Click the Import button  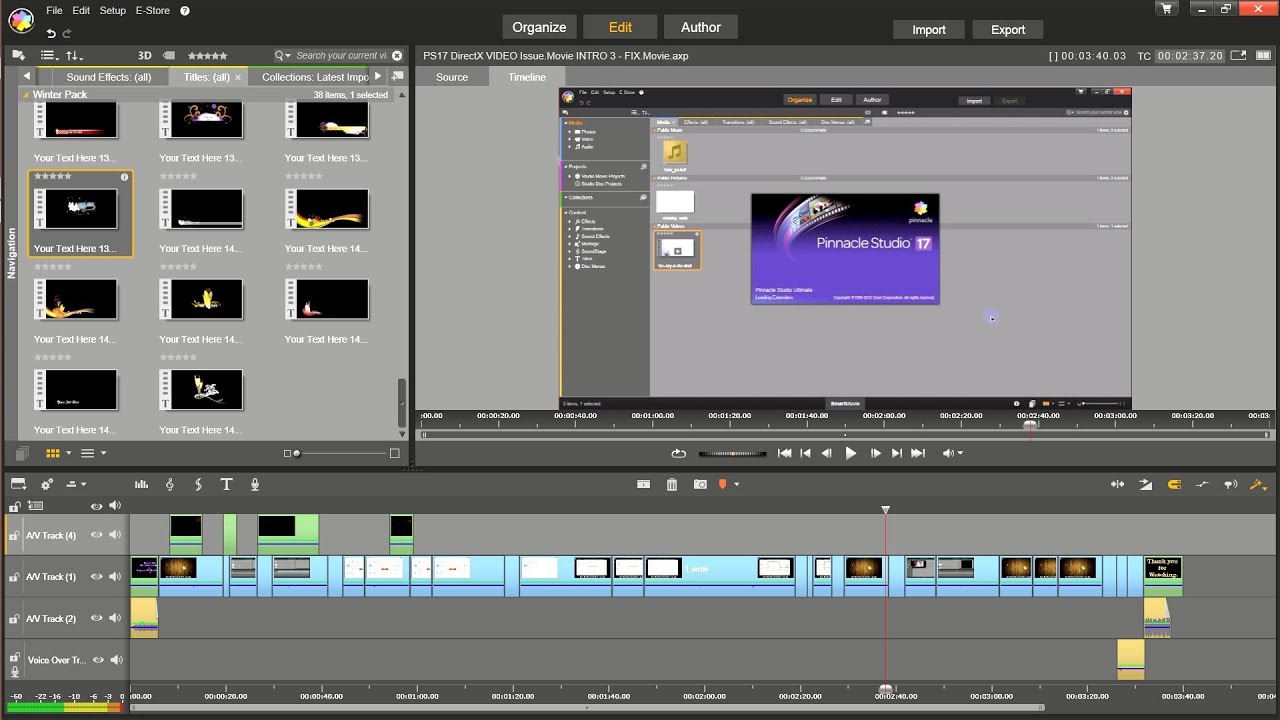pyautogui.click(x=929, y=29)
